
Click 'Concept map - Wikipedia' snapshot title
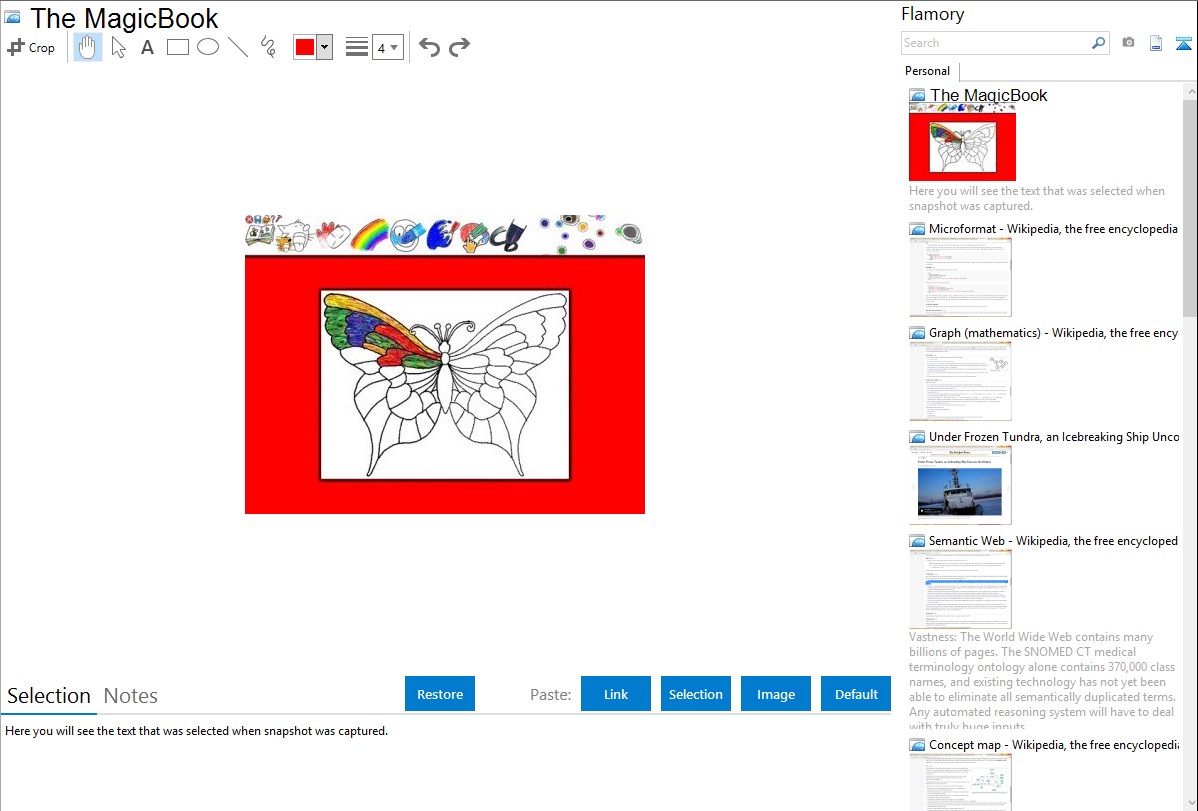point(1053,744)
